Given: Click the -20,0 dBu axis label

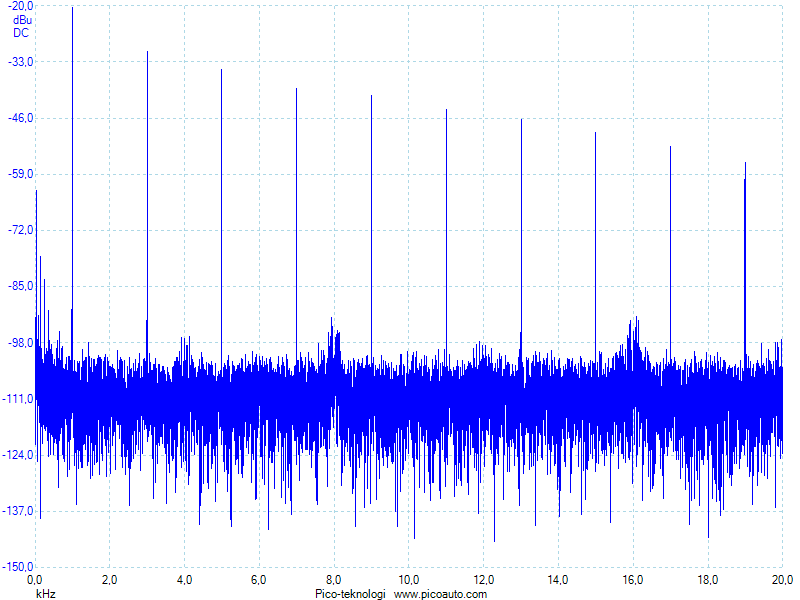Looking at the screenshot, I should tap(20, 6).
